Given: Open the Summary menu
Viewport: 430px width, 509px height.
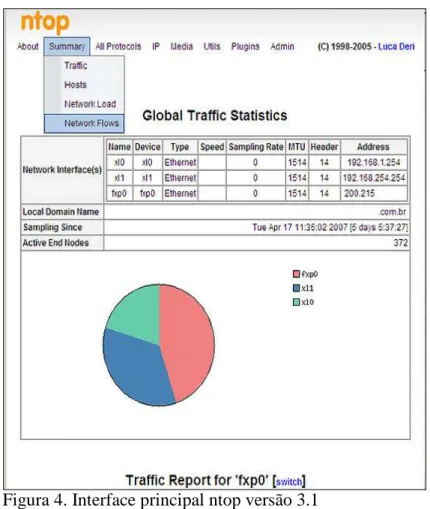Looking at the screenshot, I should coord(67,46).
